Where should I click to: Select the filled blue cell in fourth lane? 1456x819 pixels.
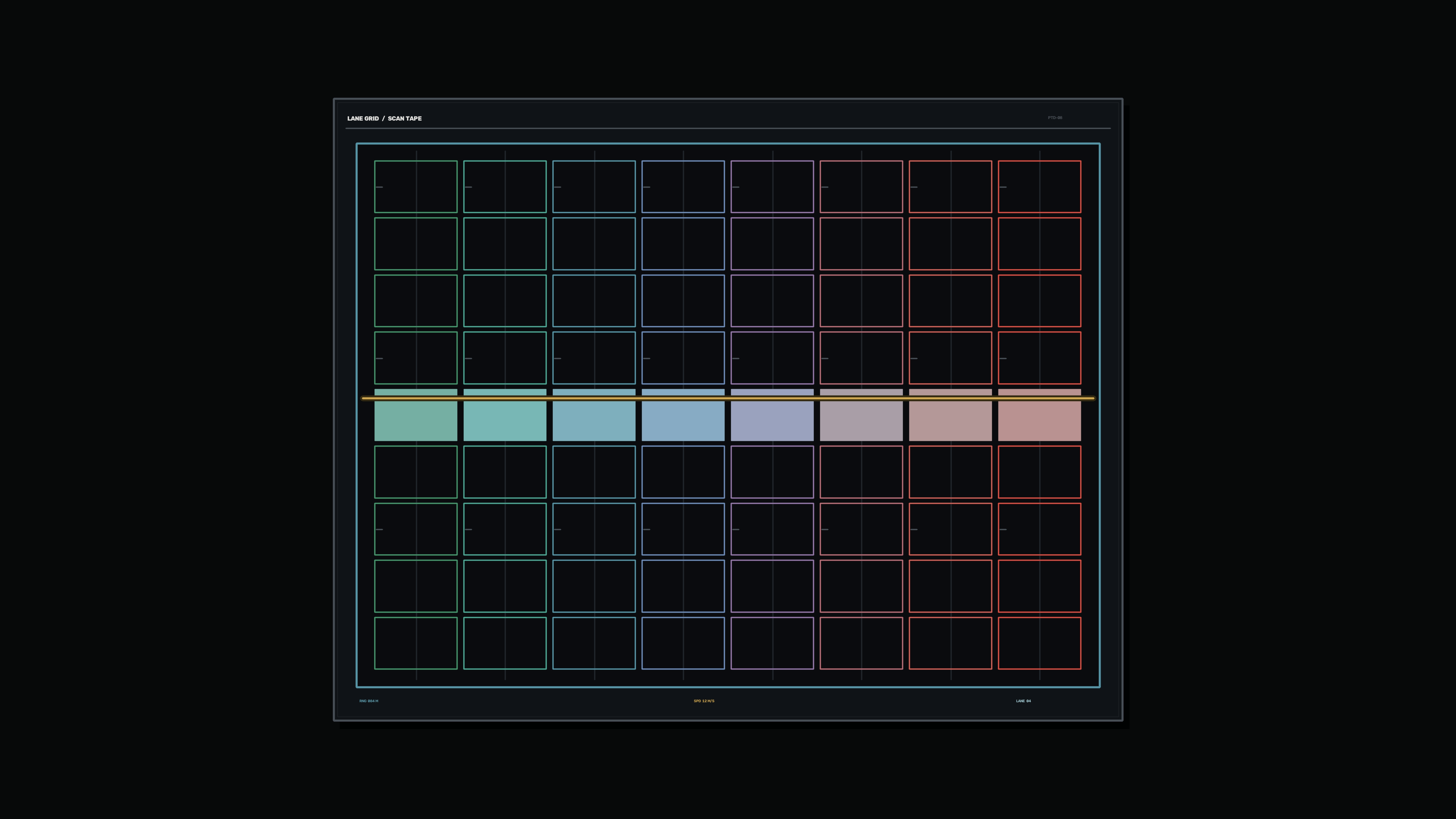683,415
